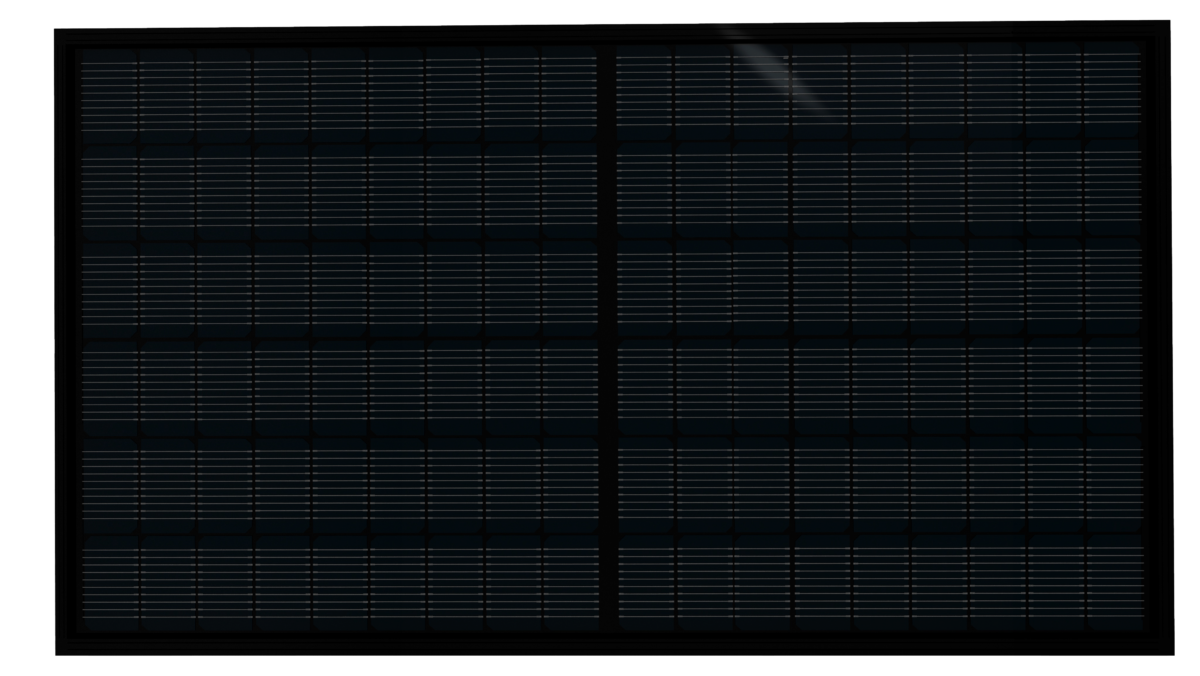
Task: Select the top-left corner solar cell
Action: 109,95
